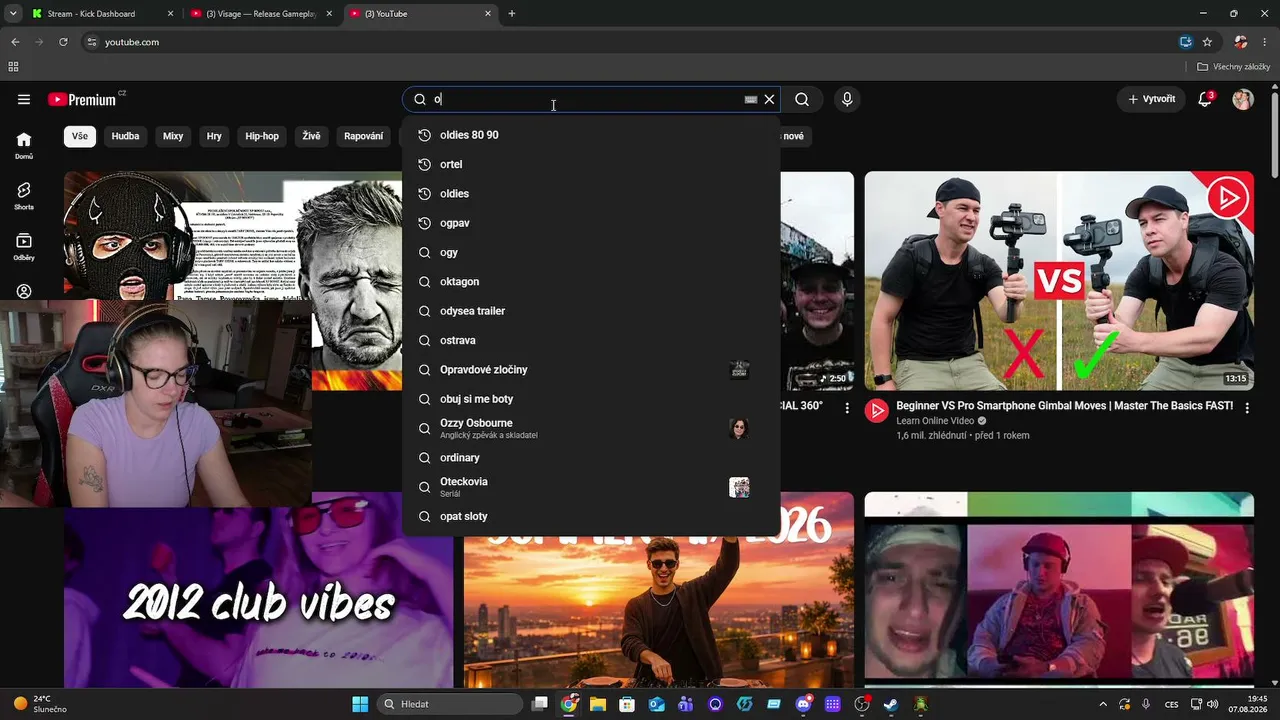Select the Živě filter chip

[311, 136]
